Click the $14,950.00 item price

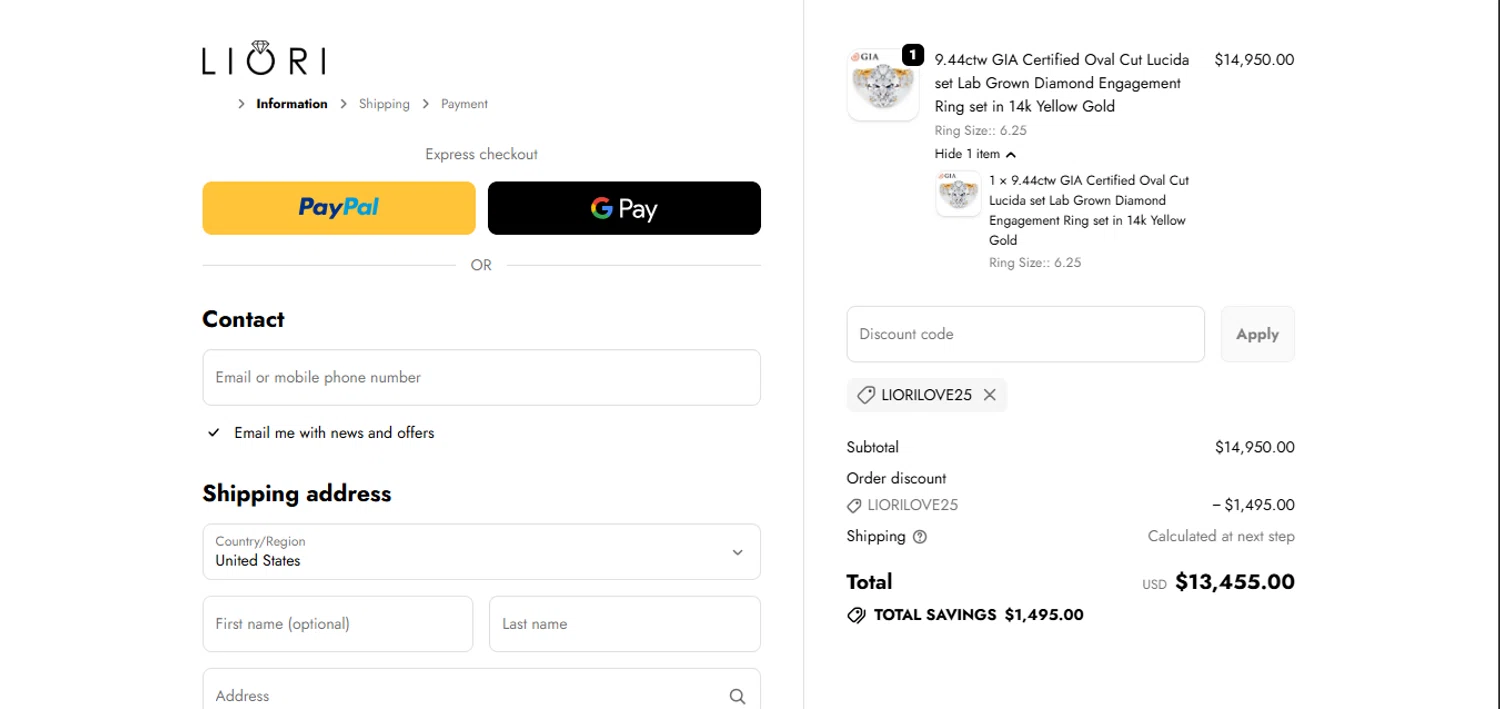pyautogui.click(x=1254, y=60)
